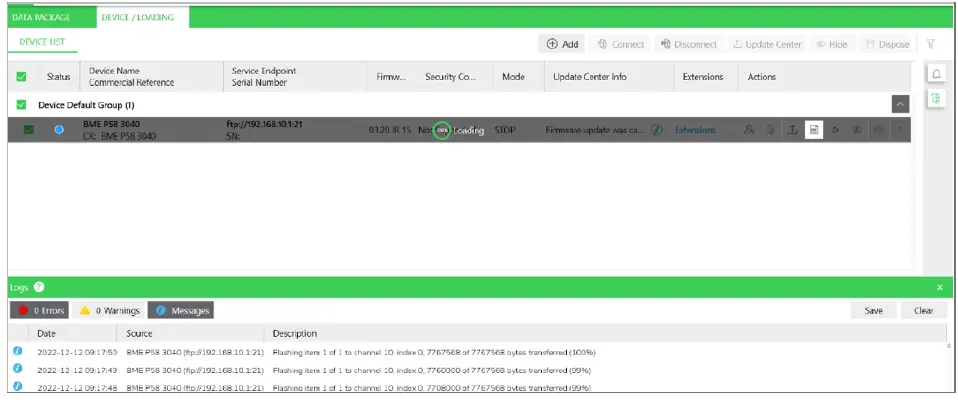Click the filter funnel icon in the toolbar

[x=930, y=44]
